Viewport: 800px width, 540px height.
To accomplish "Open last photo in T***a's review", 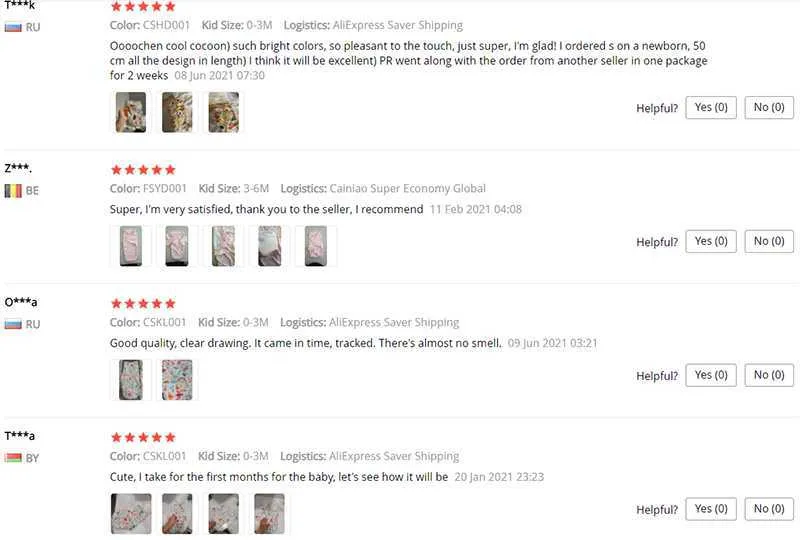I will [x=269, y=513].
